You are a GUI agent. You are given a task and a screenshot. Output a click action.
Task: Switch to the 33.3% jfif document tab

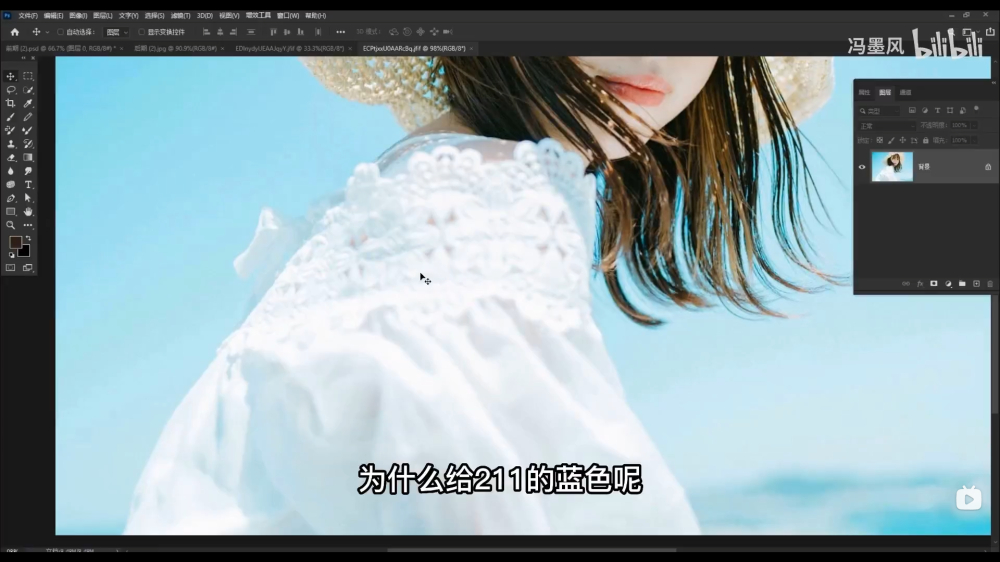290,48
